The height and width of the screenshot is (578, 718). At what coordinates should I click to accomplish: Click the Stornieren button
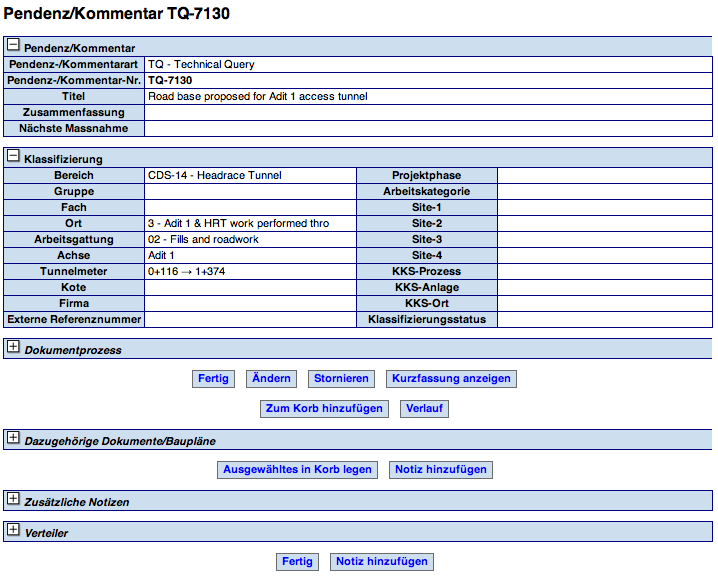pos(341,379)
